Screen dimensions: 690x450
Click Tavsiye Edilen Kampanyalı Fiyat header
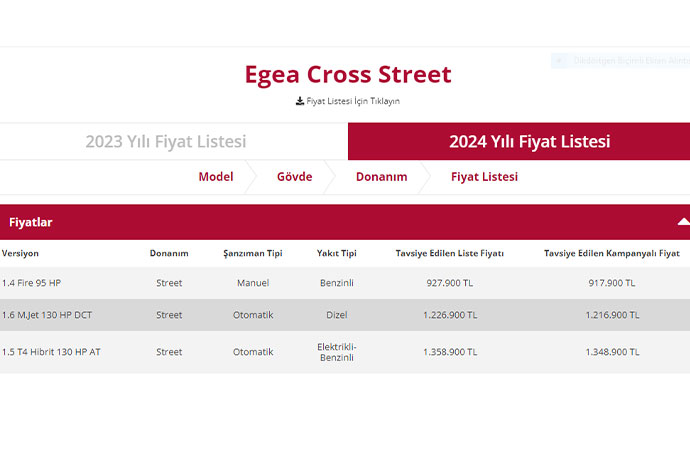point(611,254)
